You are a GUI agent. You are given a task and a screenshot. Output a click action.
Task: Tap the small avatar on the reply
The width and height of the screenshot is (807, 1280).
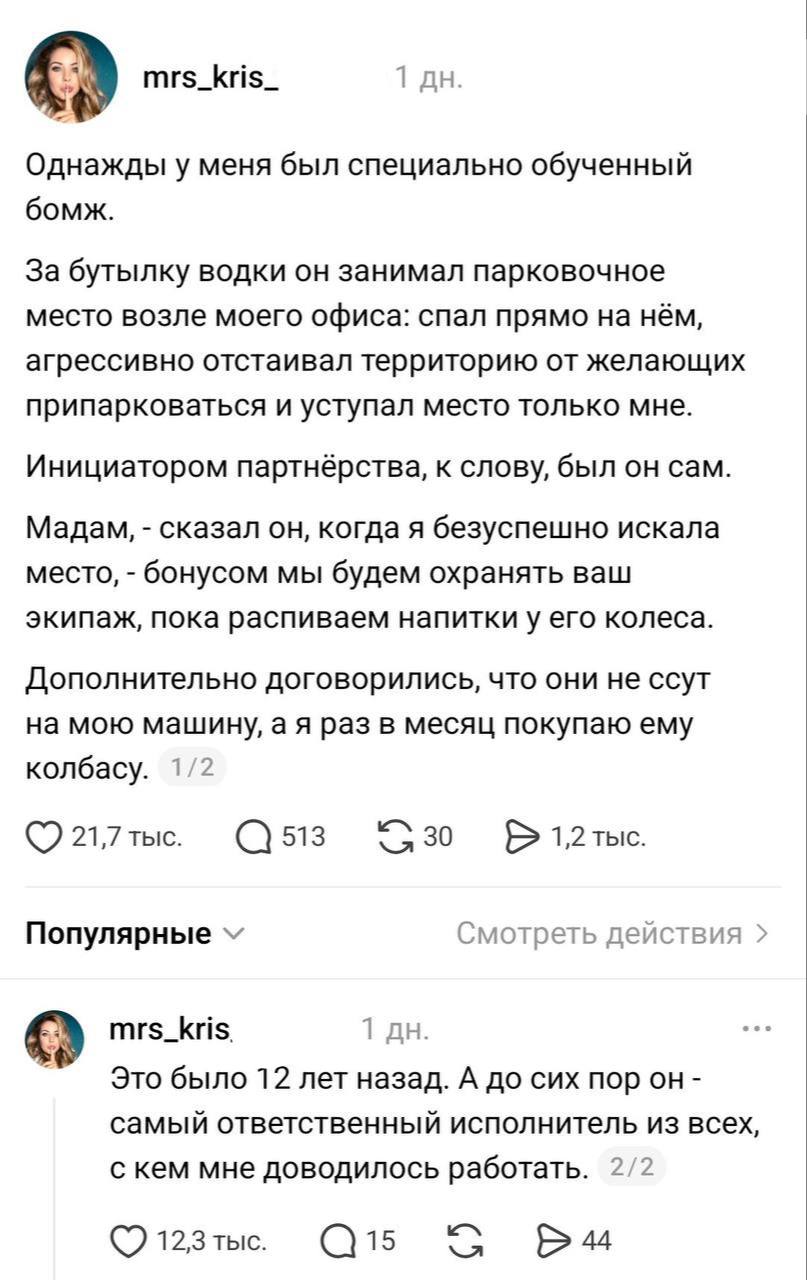click(54, 1039)
